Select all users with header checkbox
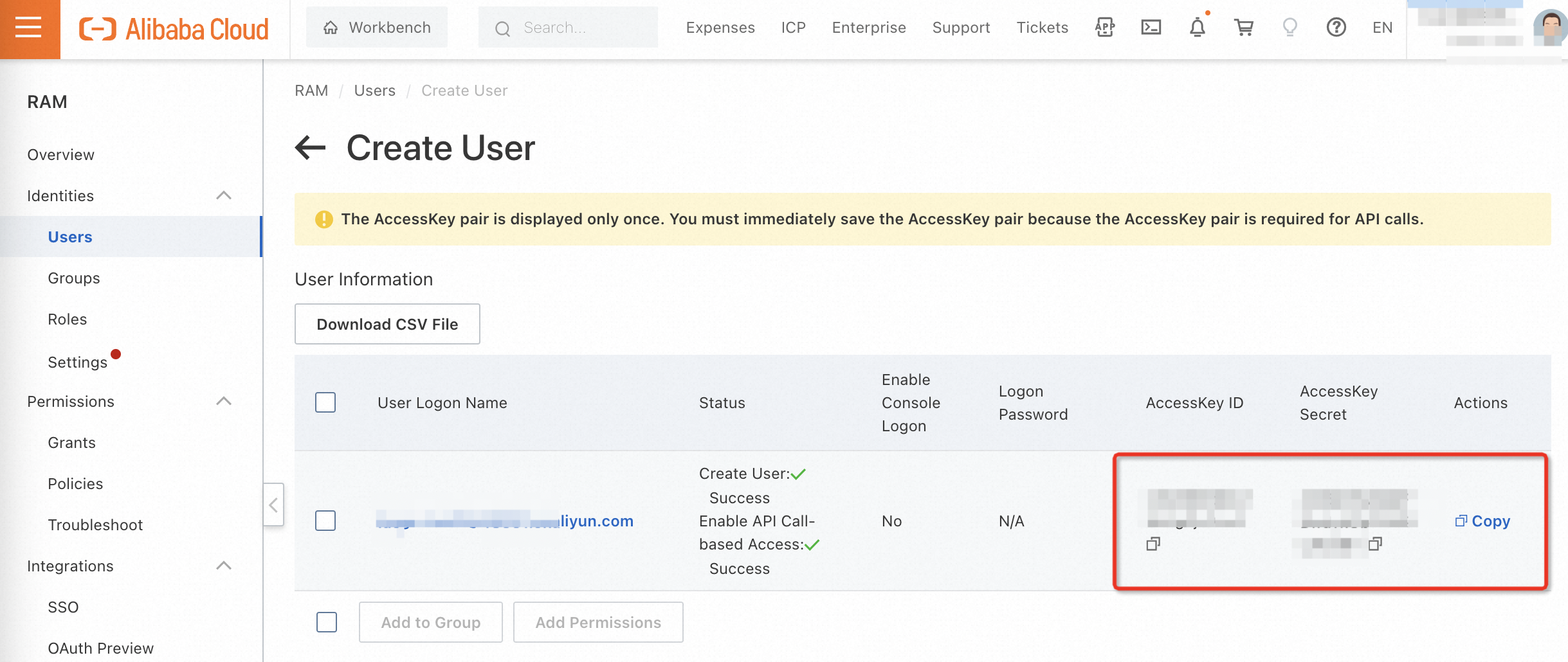This screenshot has height=662, width=1568. coord(325,402)
